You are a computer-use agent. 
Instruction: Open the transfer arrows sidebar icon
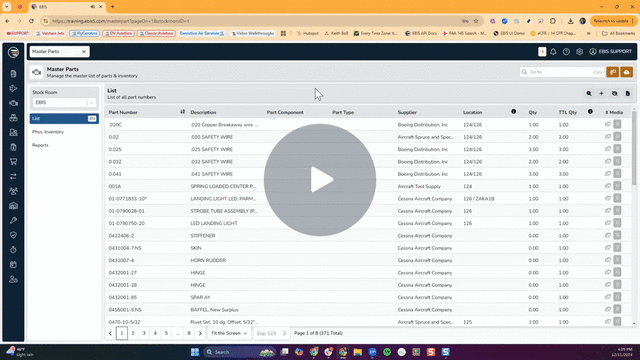[13, 176]
